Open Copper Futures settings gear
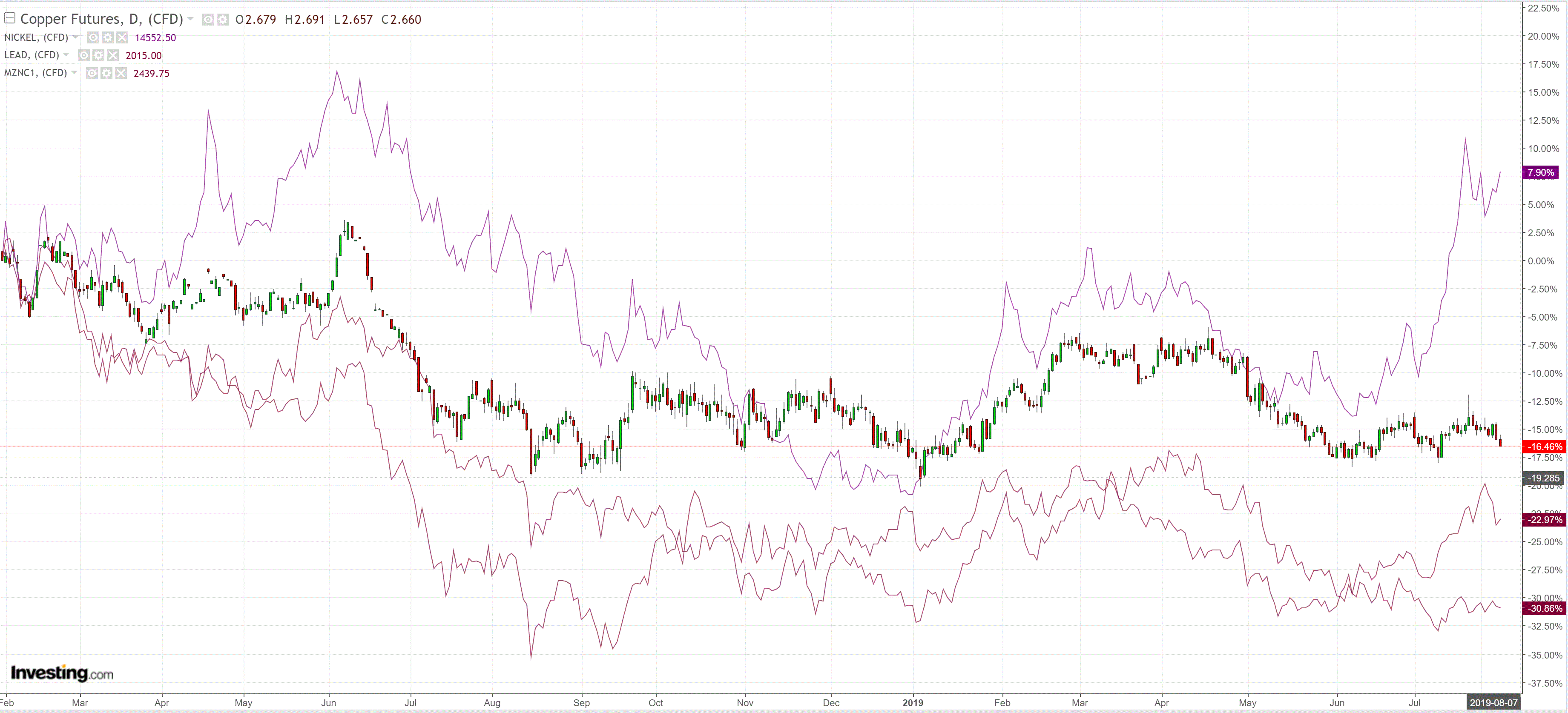Screen dimensions: 1568x713 click(x=223, y=20)
